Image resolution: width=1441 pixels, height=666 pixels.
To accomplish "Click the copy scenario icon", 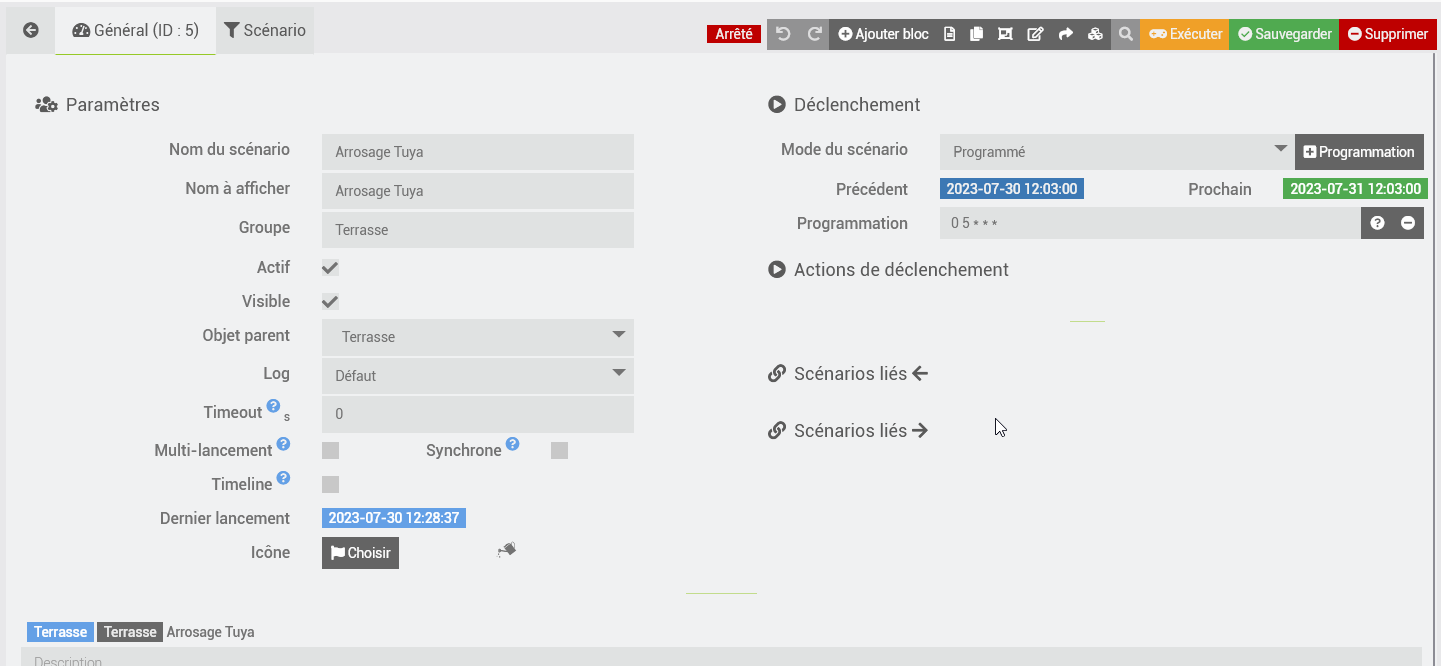I will [x=977, y=34].
